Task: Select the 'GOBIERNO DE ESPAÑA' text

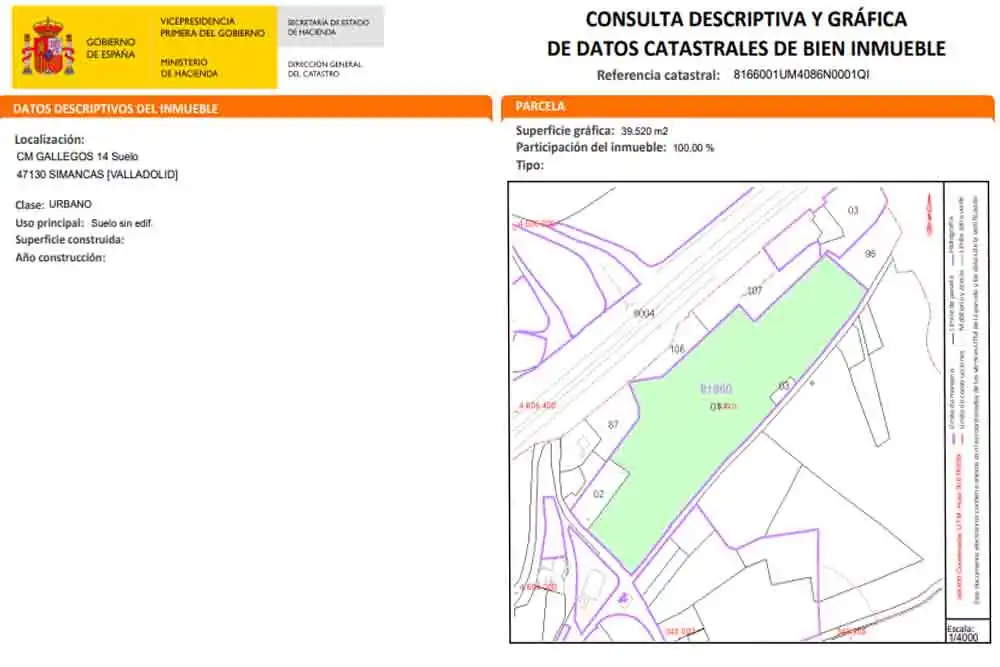Action: coord(111,48)
